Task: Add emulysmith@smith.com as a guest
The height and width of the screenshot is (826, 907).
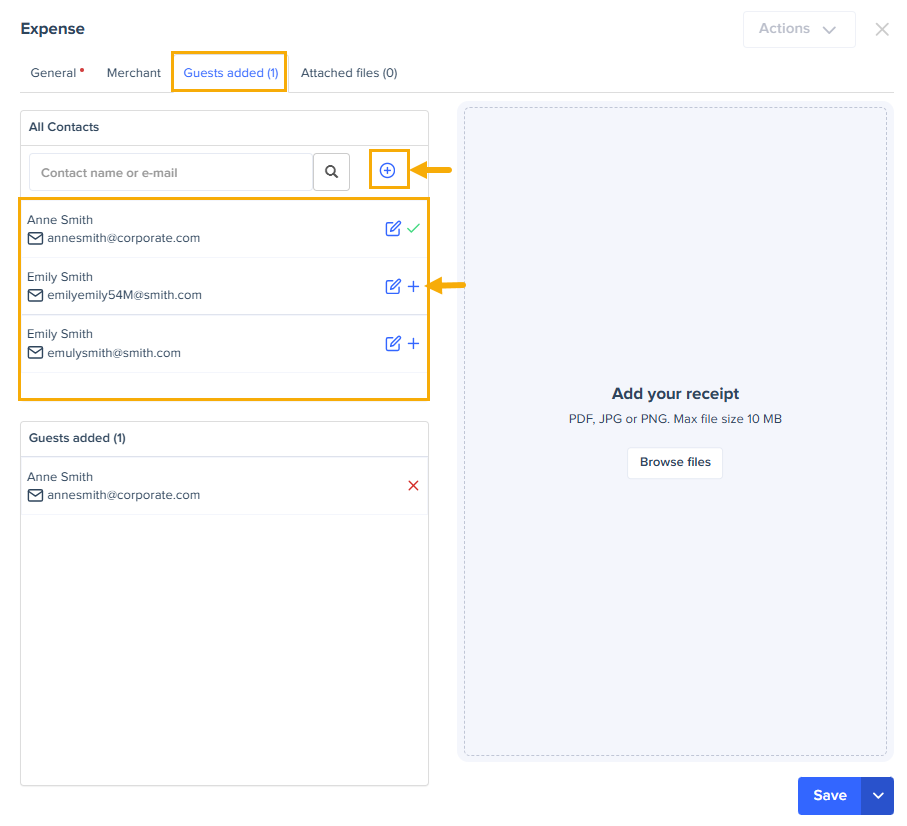Action: [x=414, y=344]
